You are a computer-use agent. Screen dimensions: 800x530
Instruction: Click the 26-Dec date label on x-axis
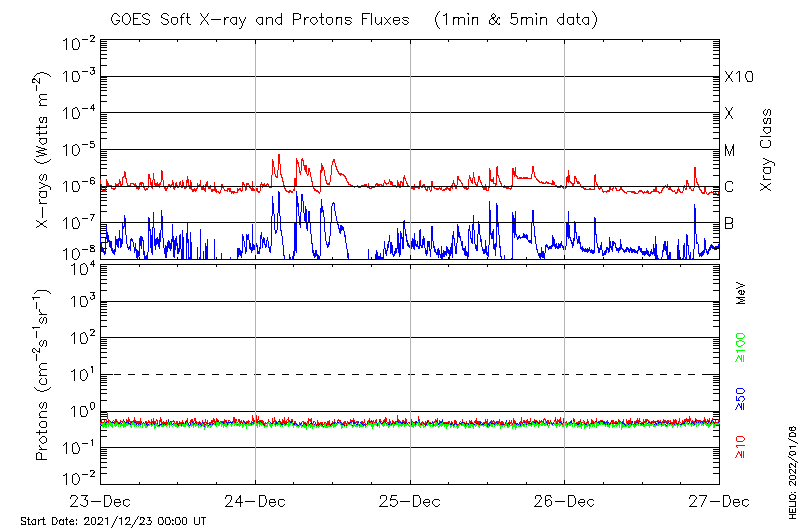564,499
